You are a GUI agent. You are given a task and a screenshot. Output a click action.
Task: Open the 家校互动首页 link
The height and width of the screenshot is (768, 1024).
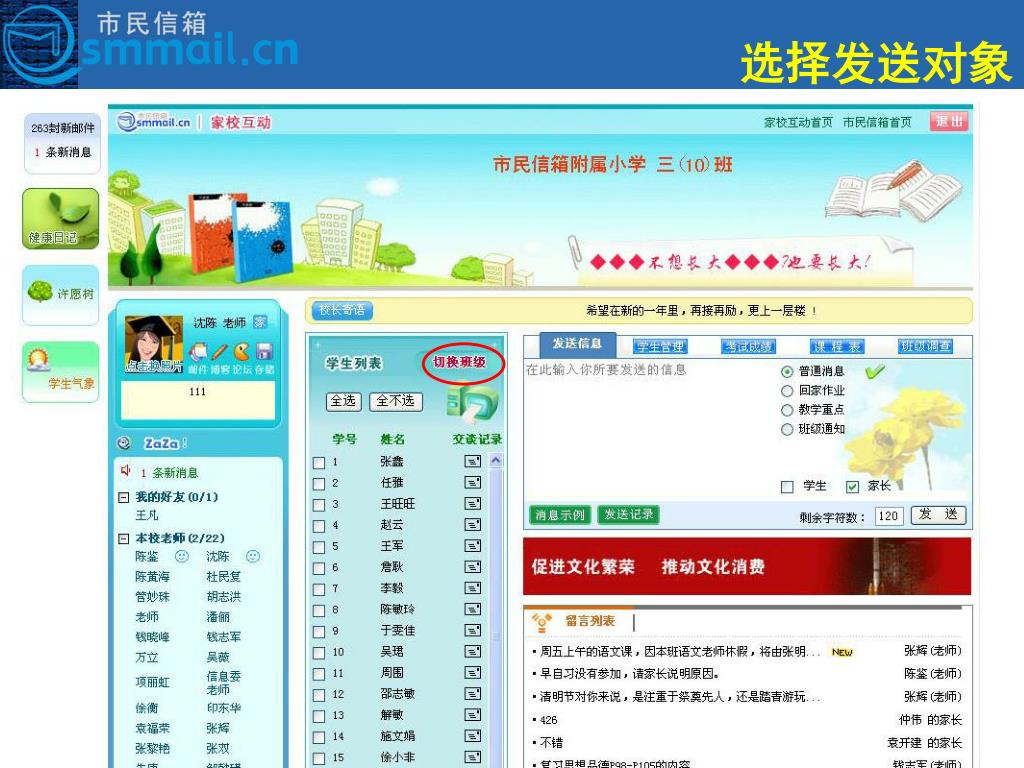point(798,122)
